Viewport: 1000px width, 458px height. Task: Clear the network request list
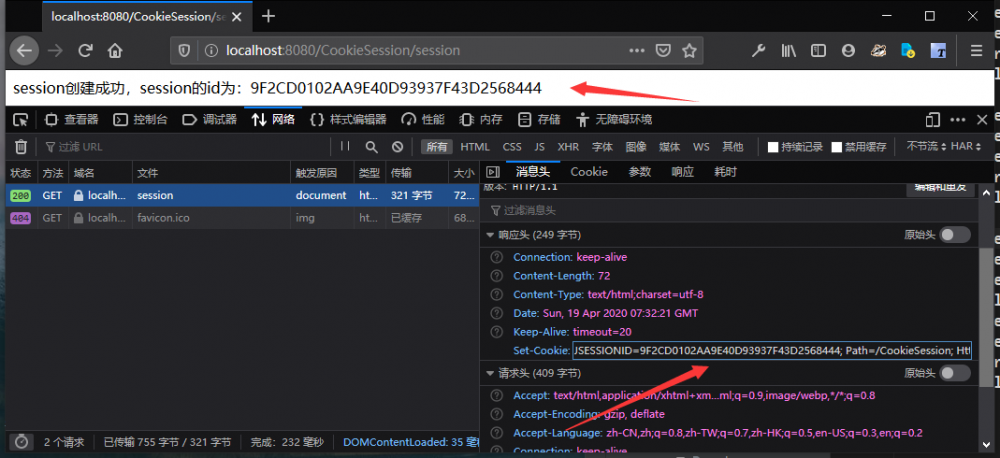pyautogui.click(x=21, y=147)
